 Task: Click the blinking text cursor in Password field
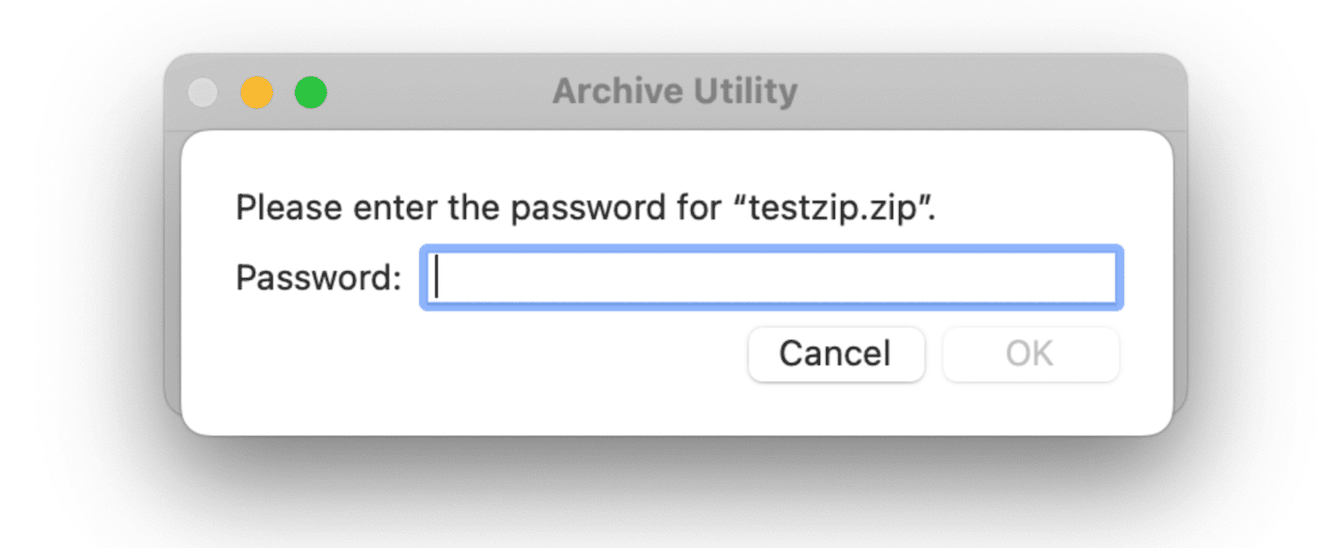438,277
